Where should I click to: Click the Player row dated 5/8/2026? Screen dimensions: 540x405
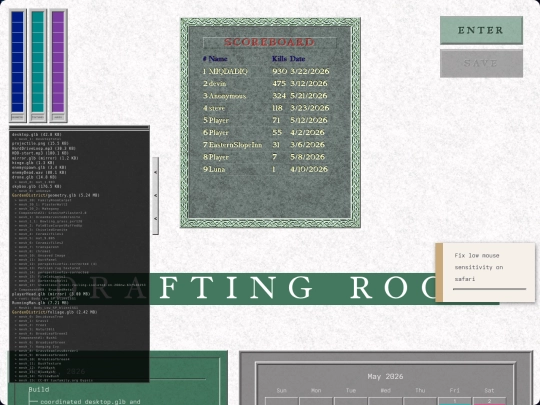266,157
